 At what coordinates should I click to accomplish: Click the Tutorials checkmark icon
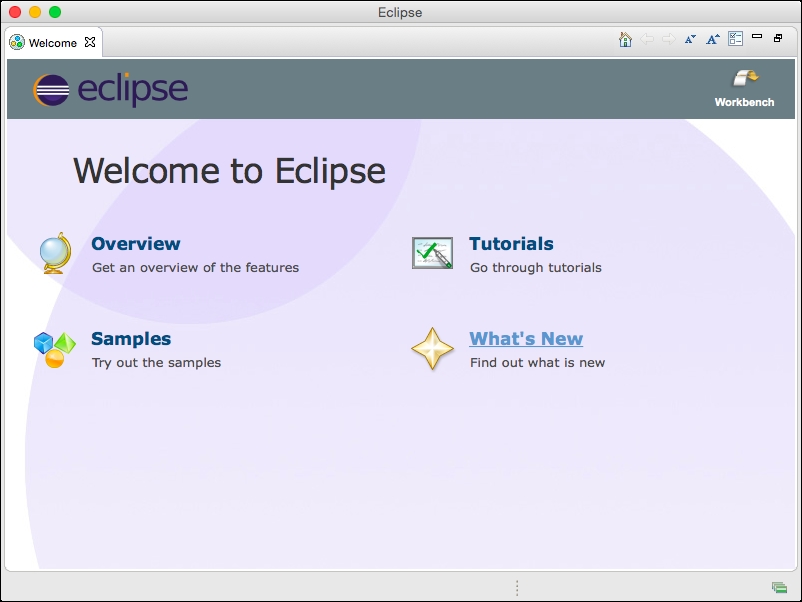(432, 253)
